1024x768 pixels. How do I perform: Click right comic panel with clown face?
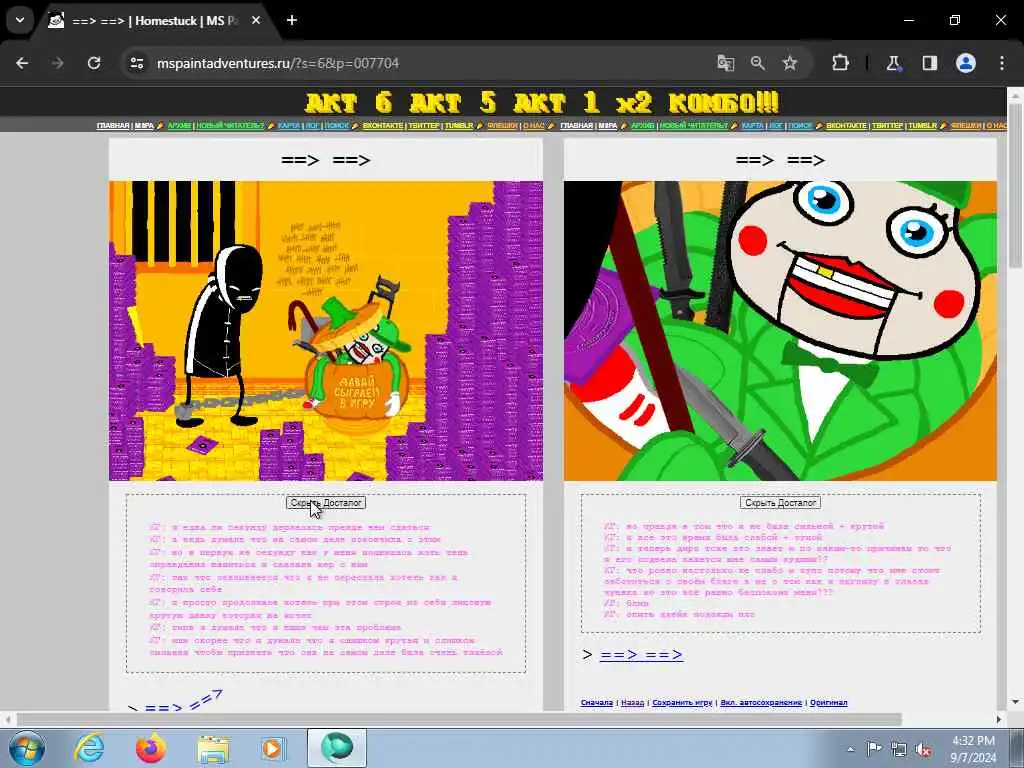coord(780,331)
